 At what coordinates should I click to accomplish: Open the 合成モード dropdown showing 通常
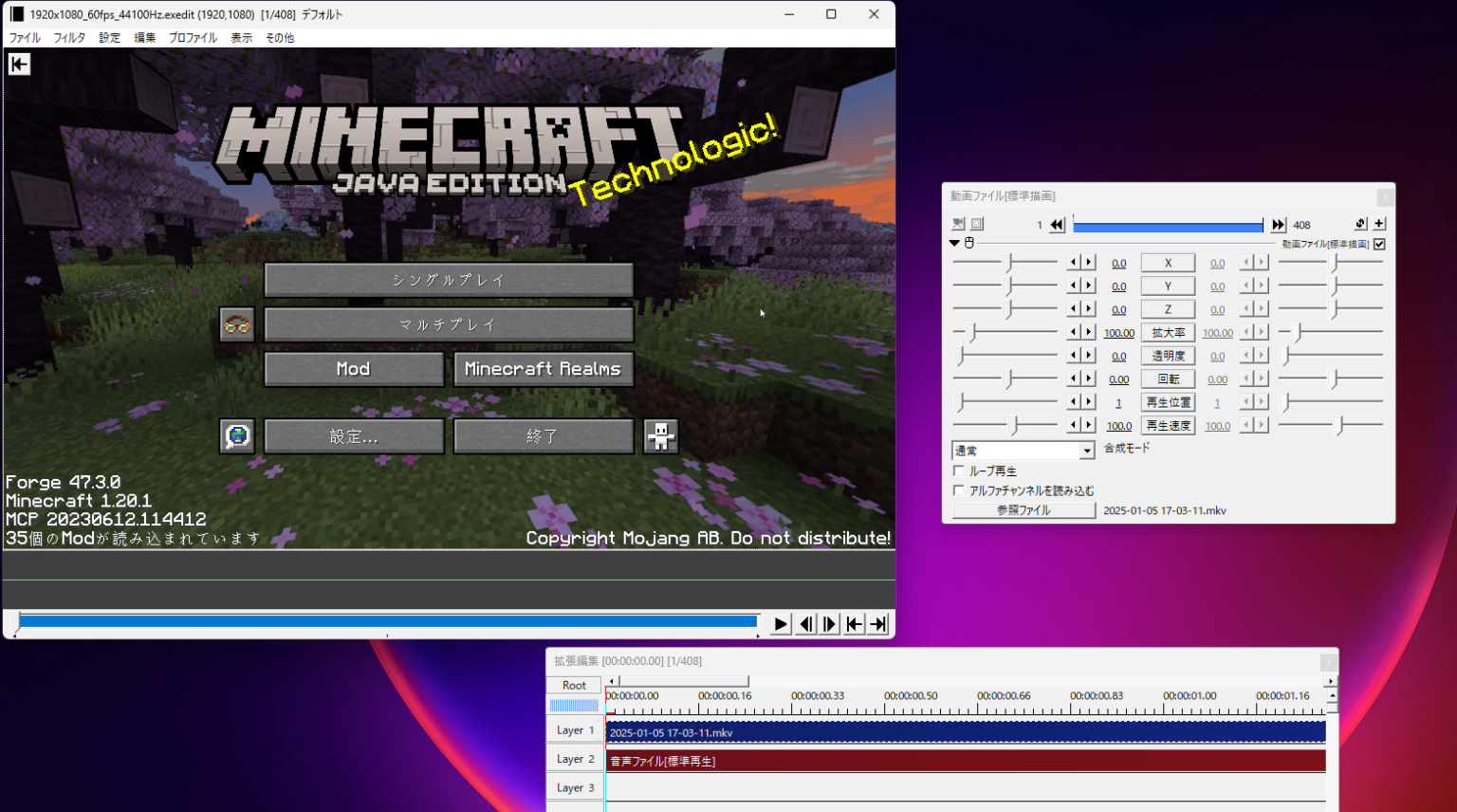pos(1023,451)
